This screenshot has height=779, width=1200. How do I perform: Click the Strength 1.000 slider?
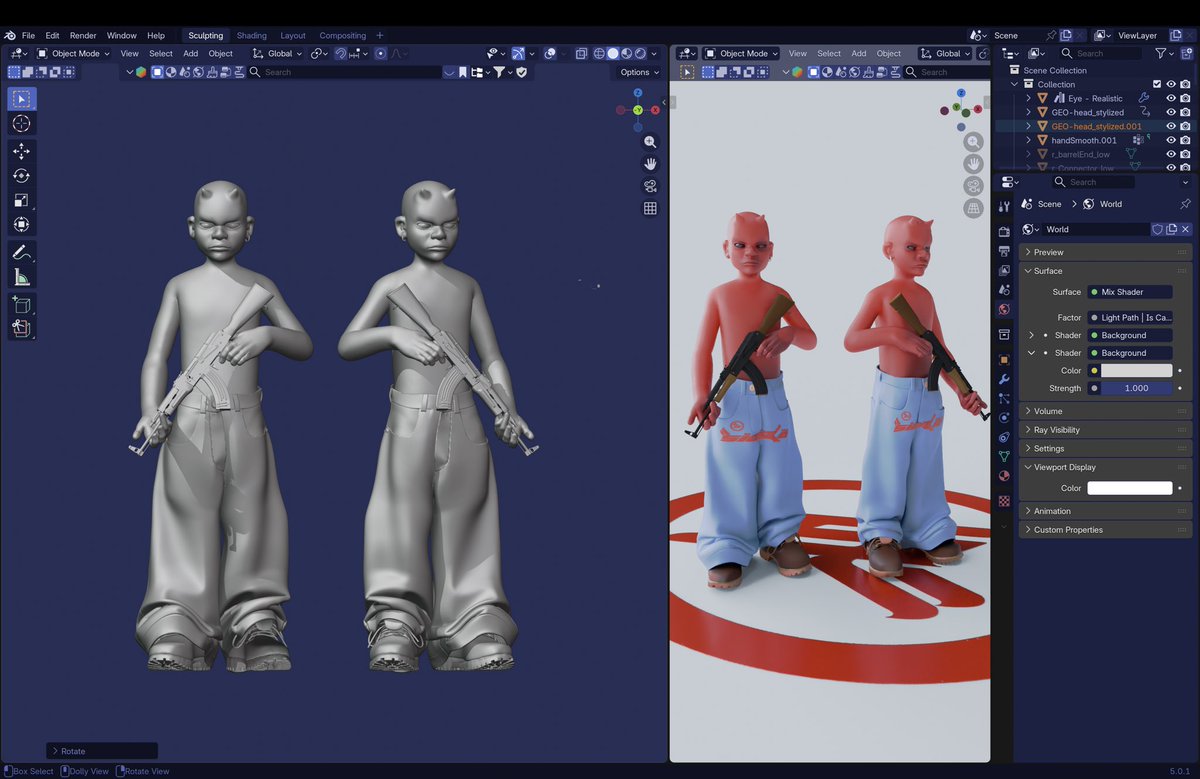[1137, 388]
